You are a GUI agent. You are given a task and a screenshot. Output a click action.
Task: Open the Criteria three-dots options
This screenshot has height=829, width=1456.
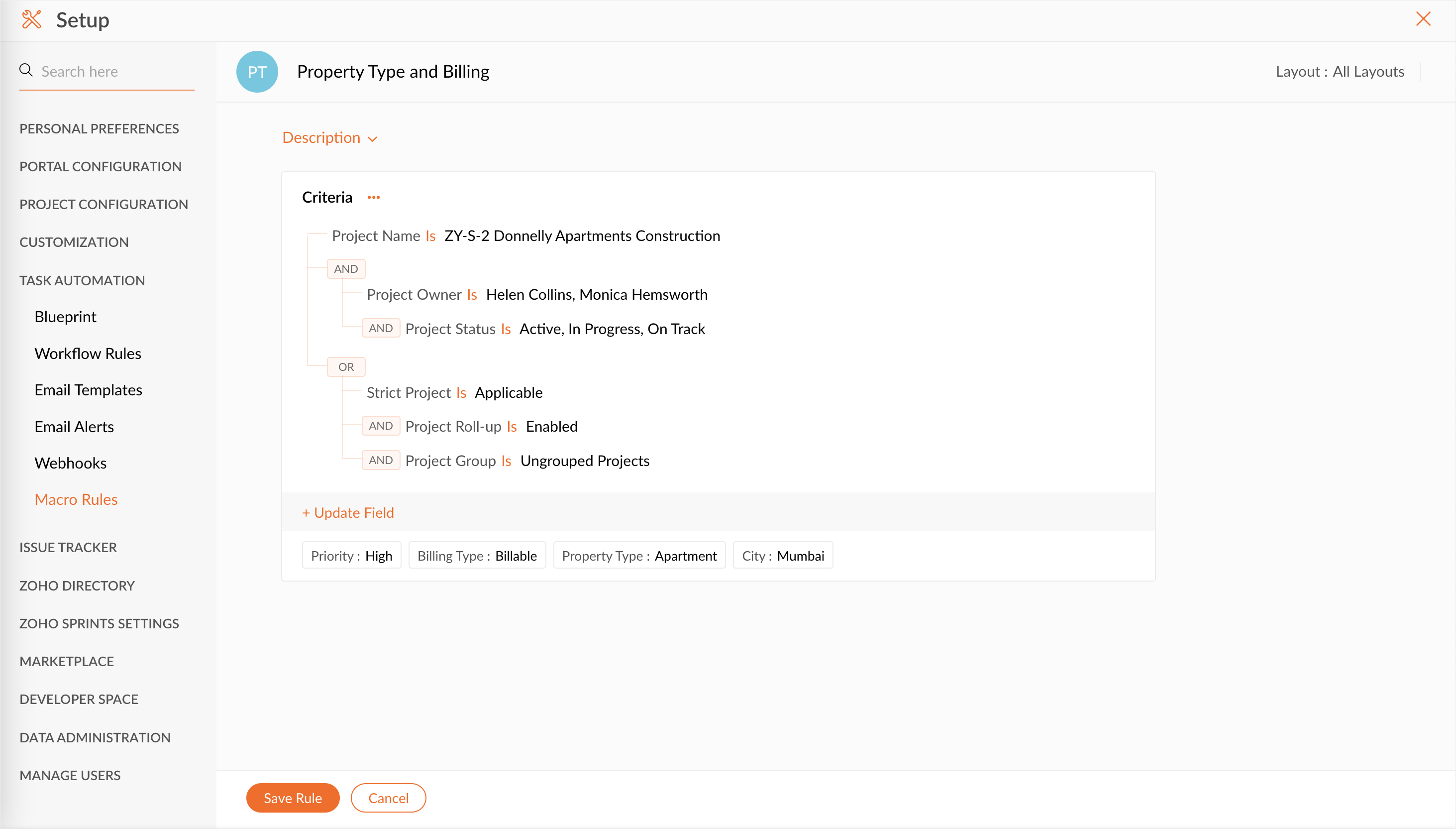373,198
